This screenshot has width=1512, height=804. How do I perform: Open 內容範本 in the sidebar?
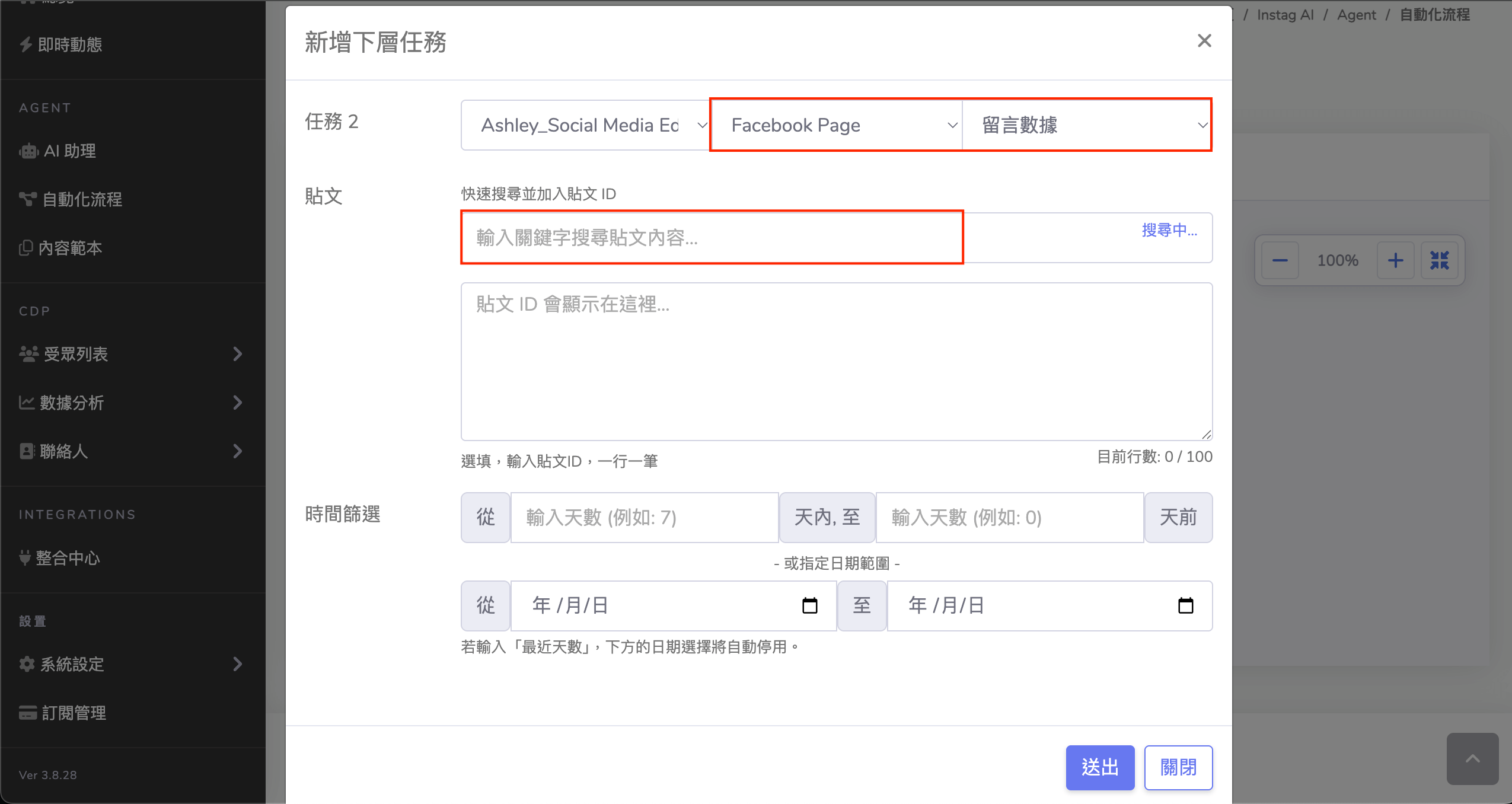point(70,248)
